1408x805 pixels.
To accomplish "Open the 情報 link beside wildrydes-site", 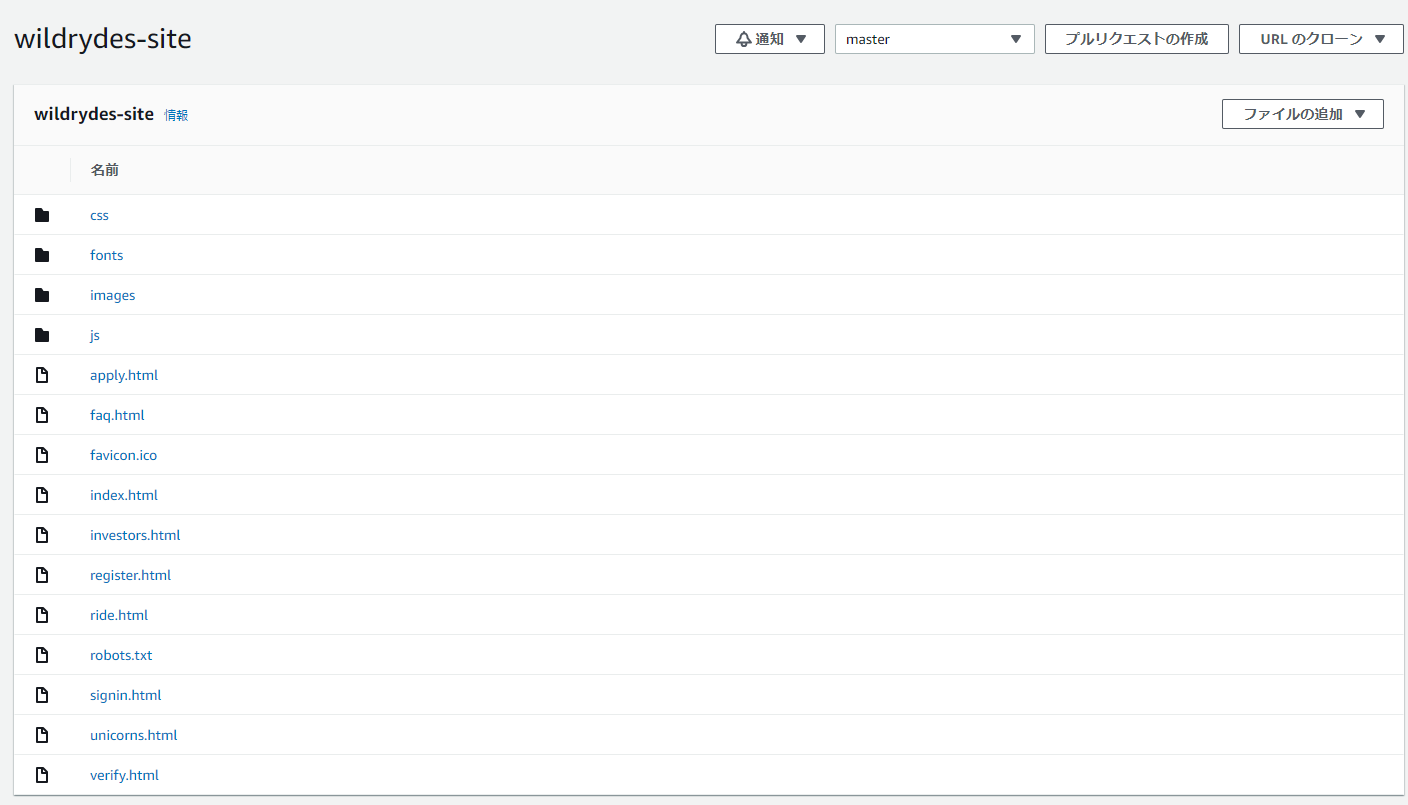I will (x=176, y=115).
